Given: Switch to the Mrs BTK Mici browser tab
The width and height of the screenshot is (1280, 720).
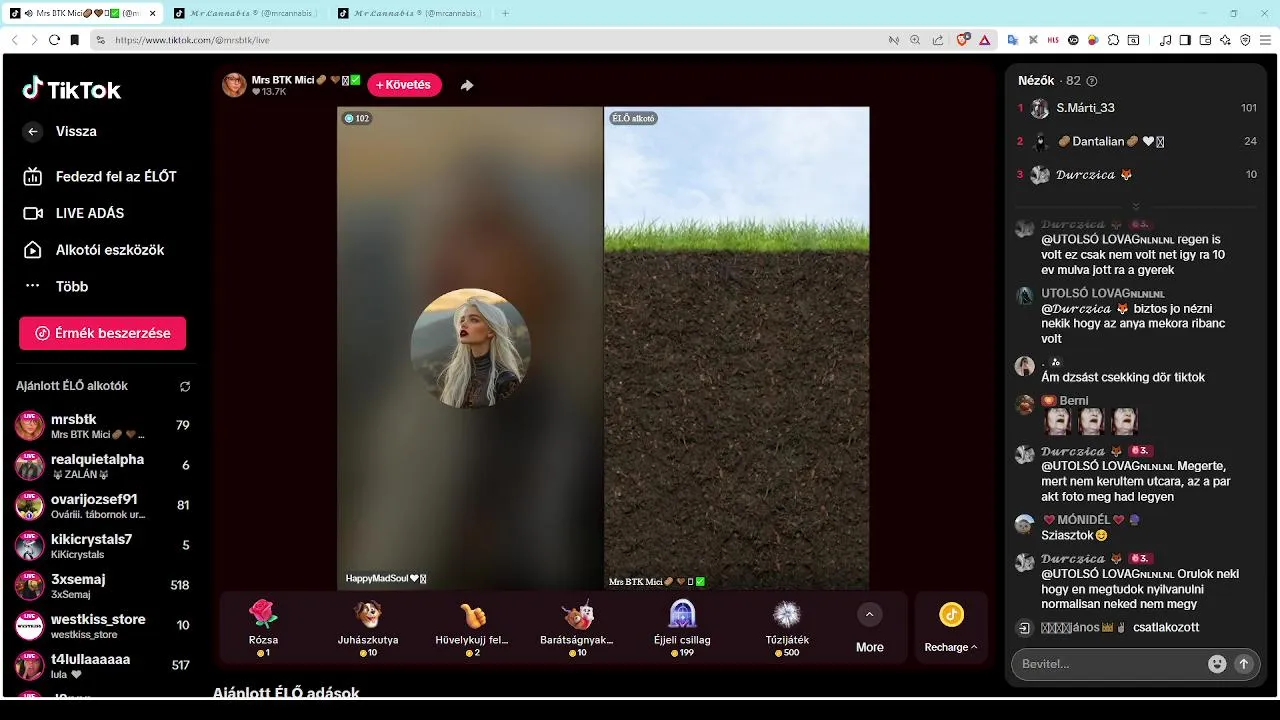Looking at the screenshot, I should pos(84,13).
